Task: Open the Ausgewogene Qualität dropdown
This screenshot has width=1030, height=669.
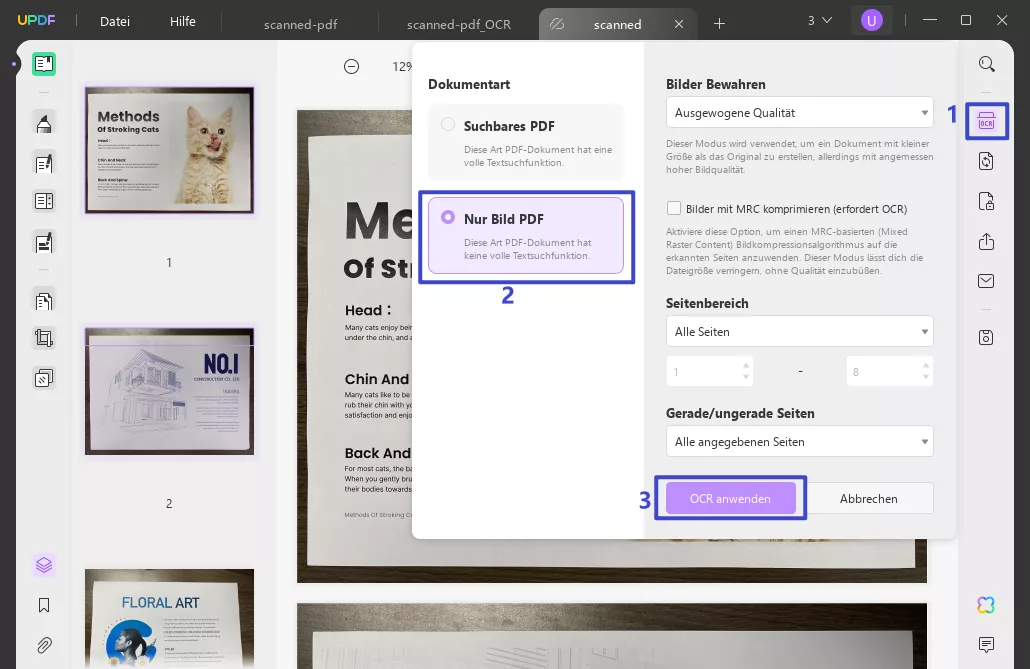Action: pyautogui.click(x=799, y=112)
